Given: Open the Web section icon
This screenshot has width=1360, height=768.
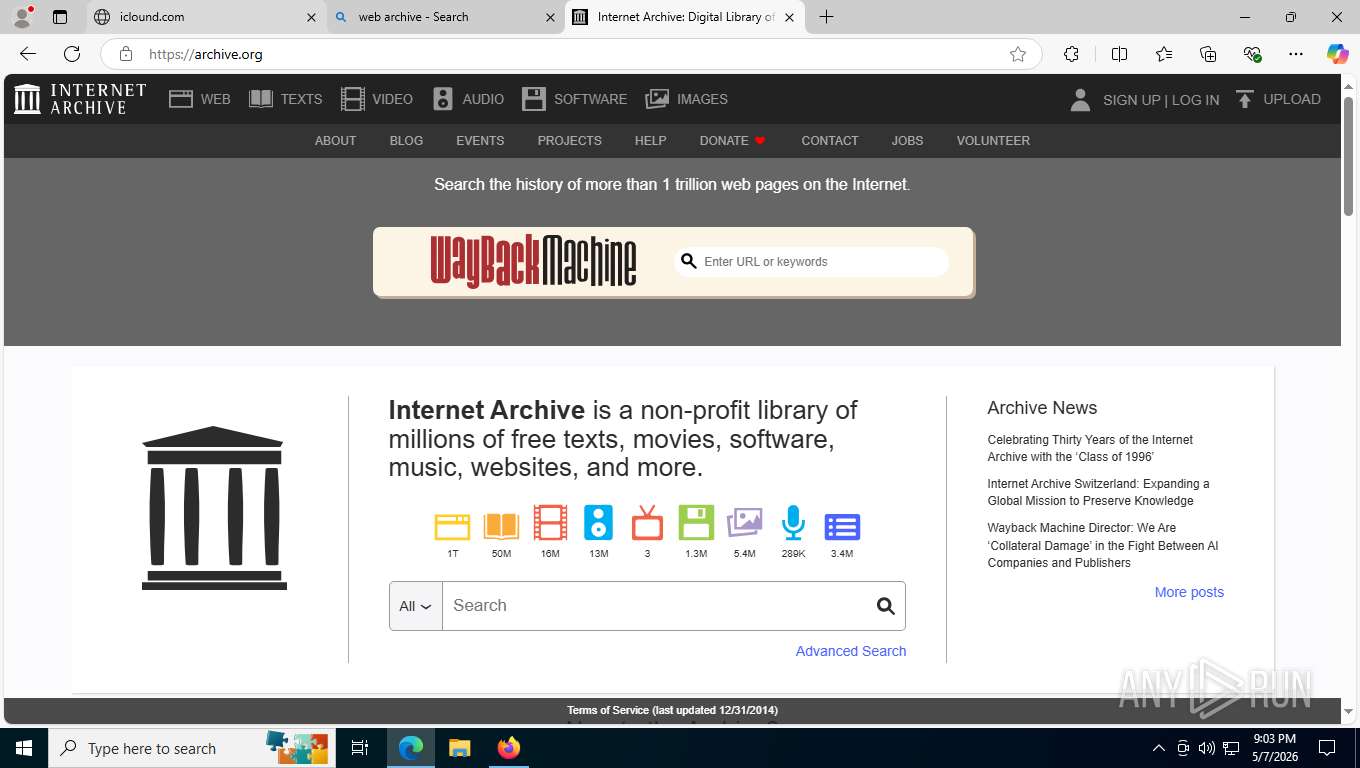Looking at the screenshot, I should (181, 99).
